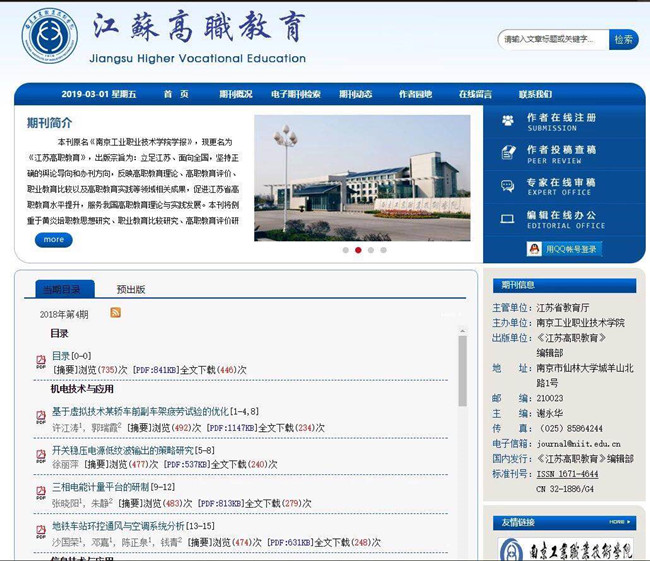Click the people icon for 作者在线注册

pos(508,120)
